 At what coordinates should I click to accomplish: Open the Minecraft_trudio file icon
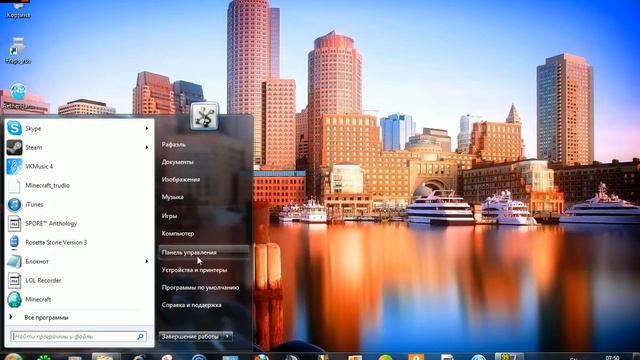coord(14,185)
